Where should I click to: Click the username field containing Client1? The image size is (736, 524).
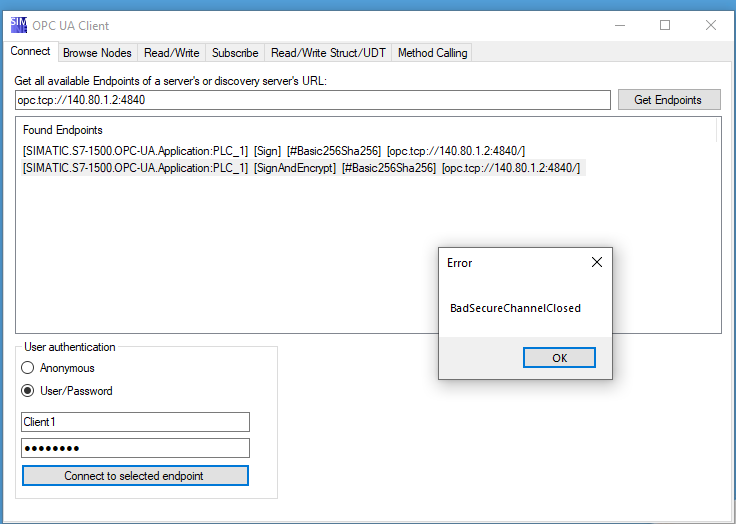(135, 422)
